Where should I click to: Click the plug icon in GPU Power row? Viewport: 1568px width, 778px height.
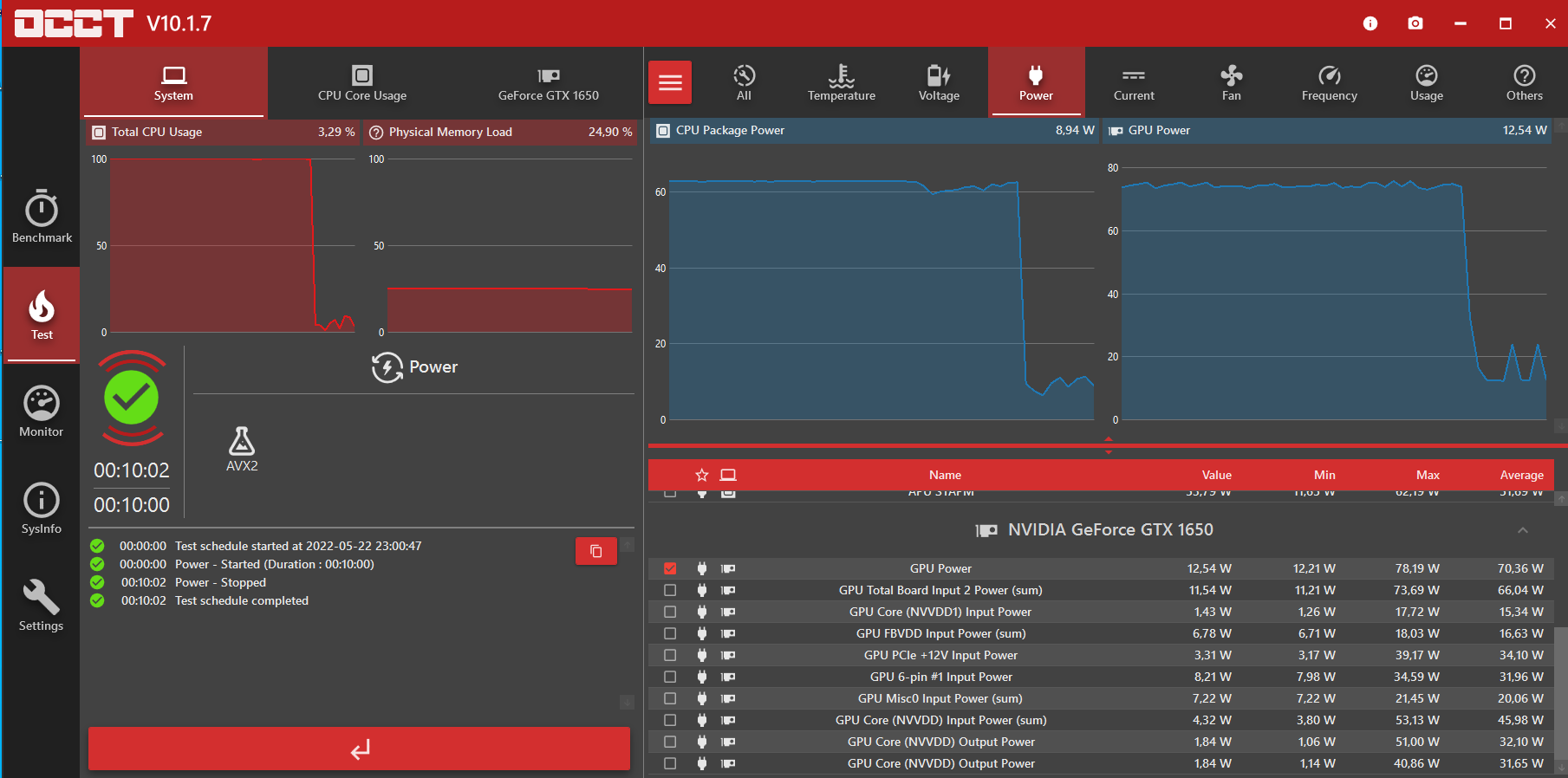[x=702, y=568]
